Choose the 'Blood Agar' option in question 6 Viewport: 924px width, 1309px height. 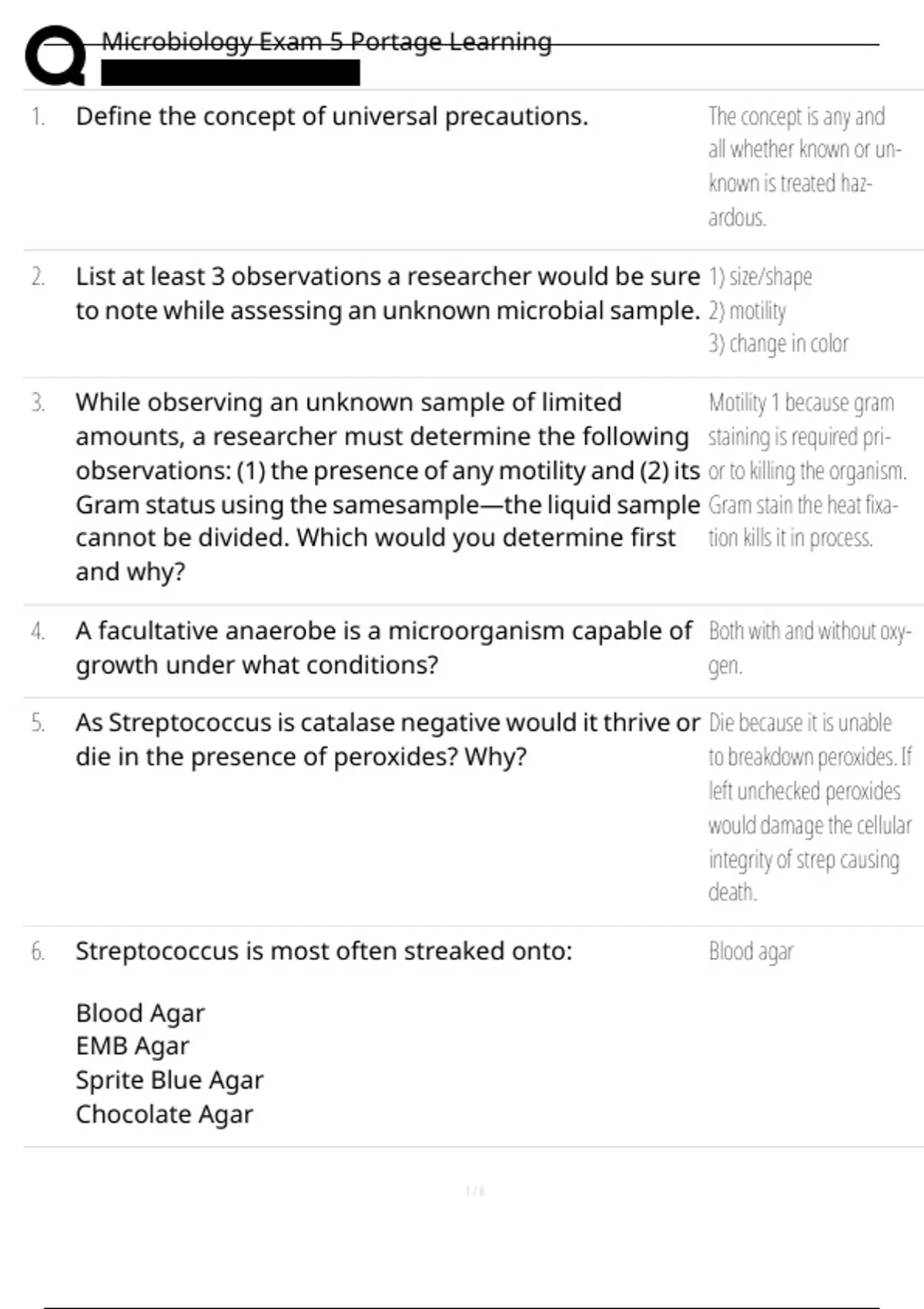tap(140, 1013)
